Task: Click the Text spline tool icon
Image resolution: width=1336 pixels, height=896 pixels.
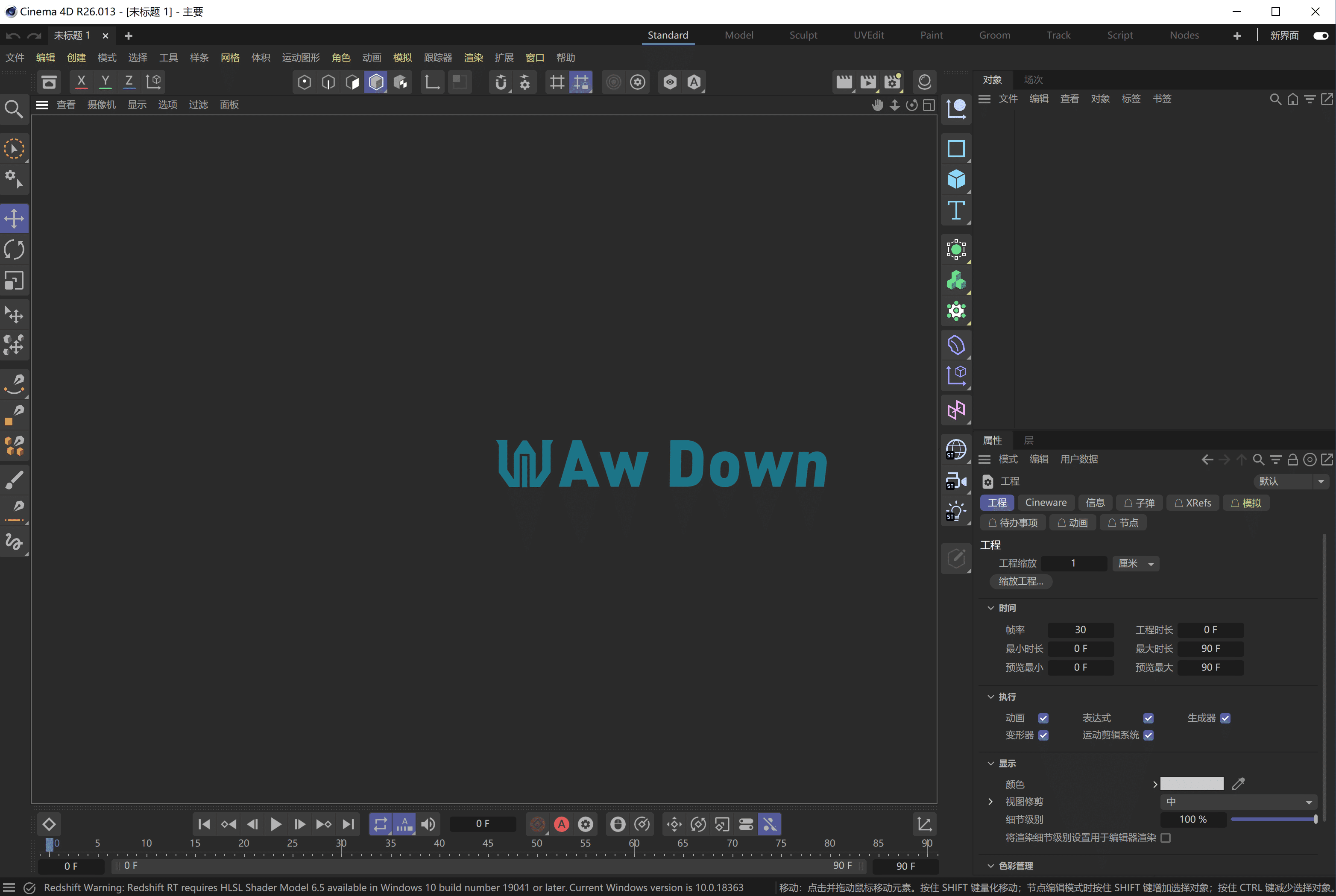Action: coord(956,210)
